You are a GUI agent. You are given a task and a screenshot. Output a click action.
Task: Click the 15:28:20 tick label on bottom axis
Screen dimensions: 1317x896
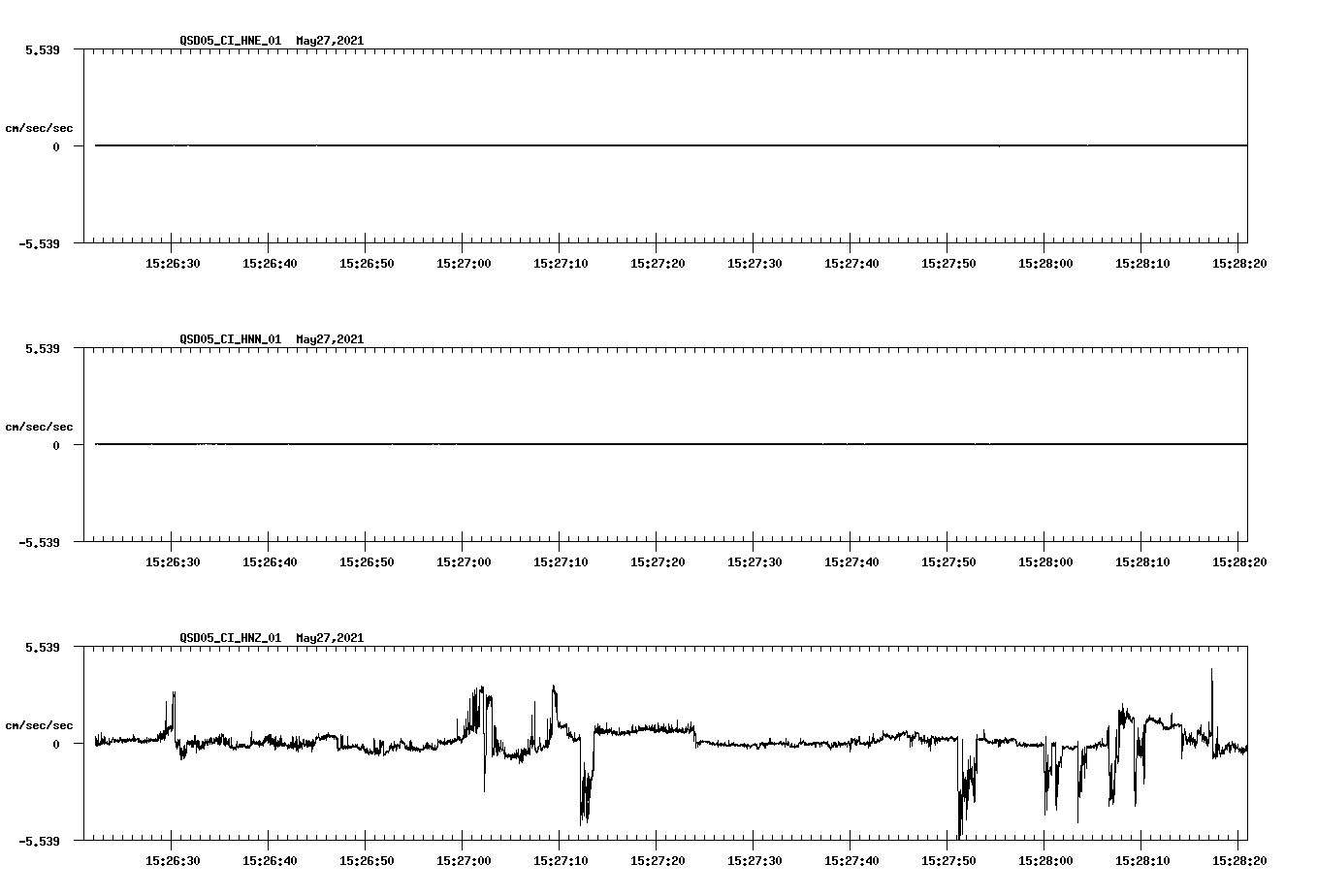[x=1239, y=858]
